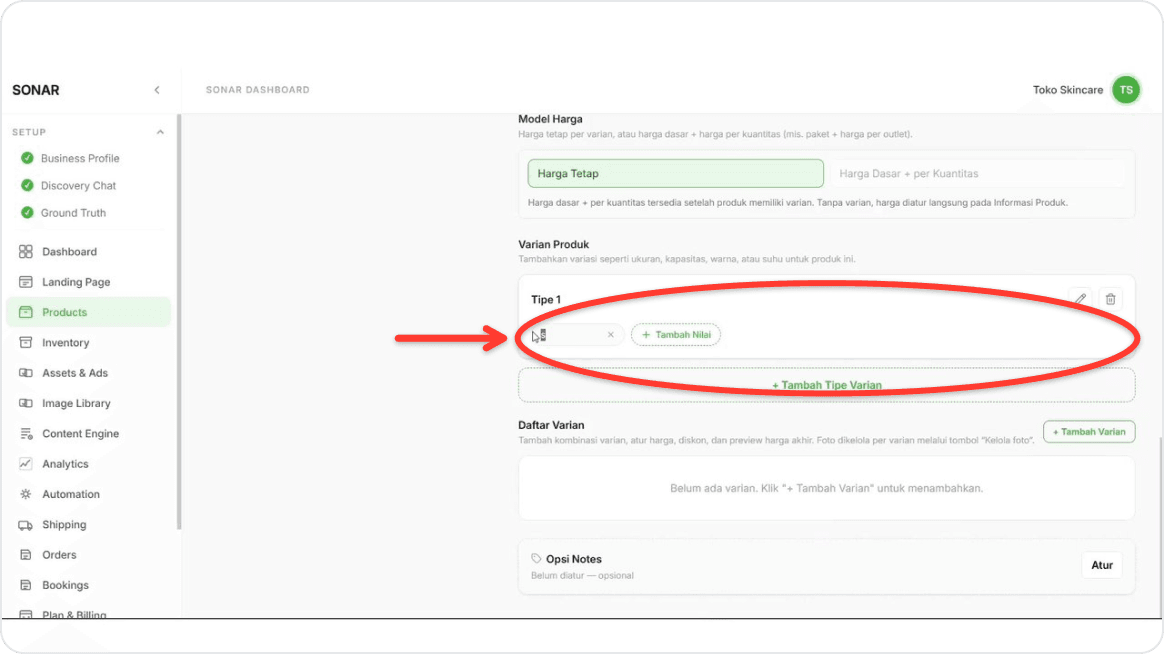The height and width of the screenshot is (654, 1164).
Task: Click the sidebar vertical scrollbar
Action: click(x=179, y=322)
